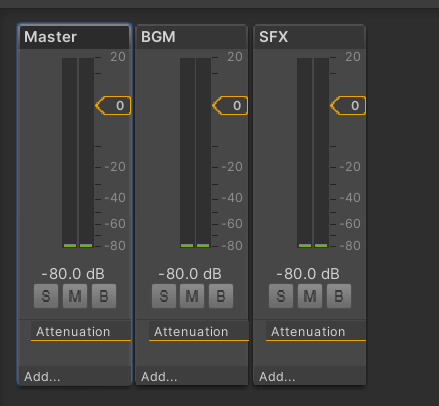Image resolution: width=439 pixels, height=406 pixels.
Task: Click the BGM volume fader handle
Action: point(230,106)
